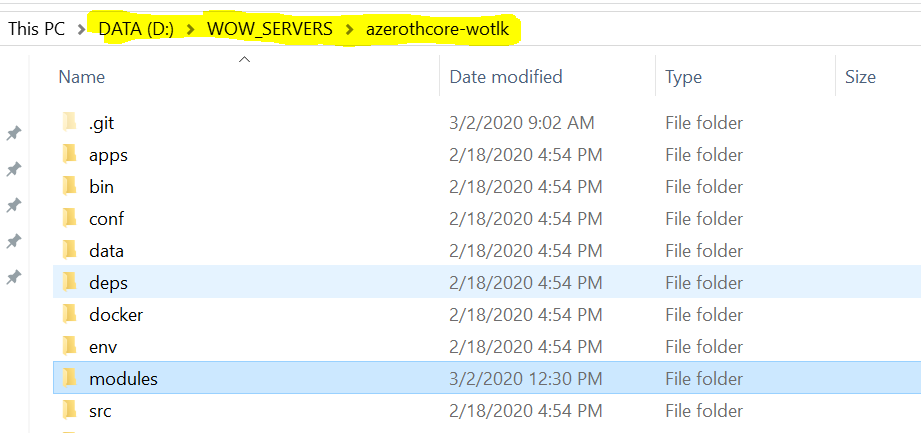Click the env folder icon
This screenshot has width=921, height=433.
[69, 347]
